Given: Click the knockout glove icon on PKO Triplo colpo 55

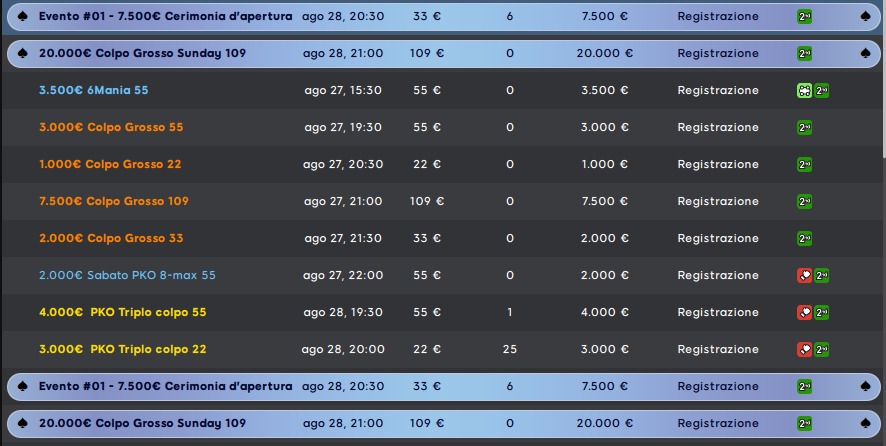Looking at the screenshot, I should point(804,312).
